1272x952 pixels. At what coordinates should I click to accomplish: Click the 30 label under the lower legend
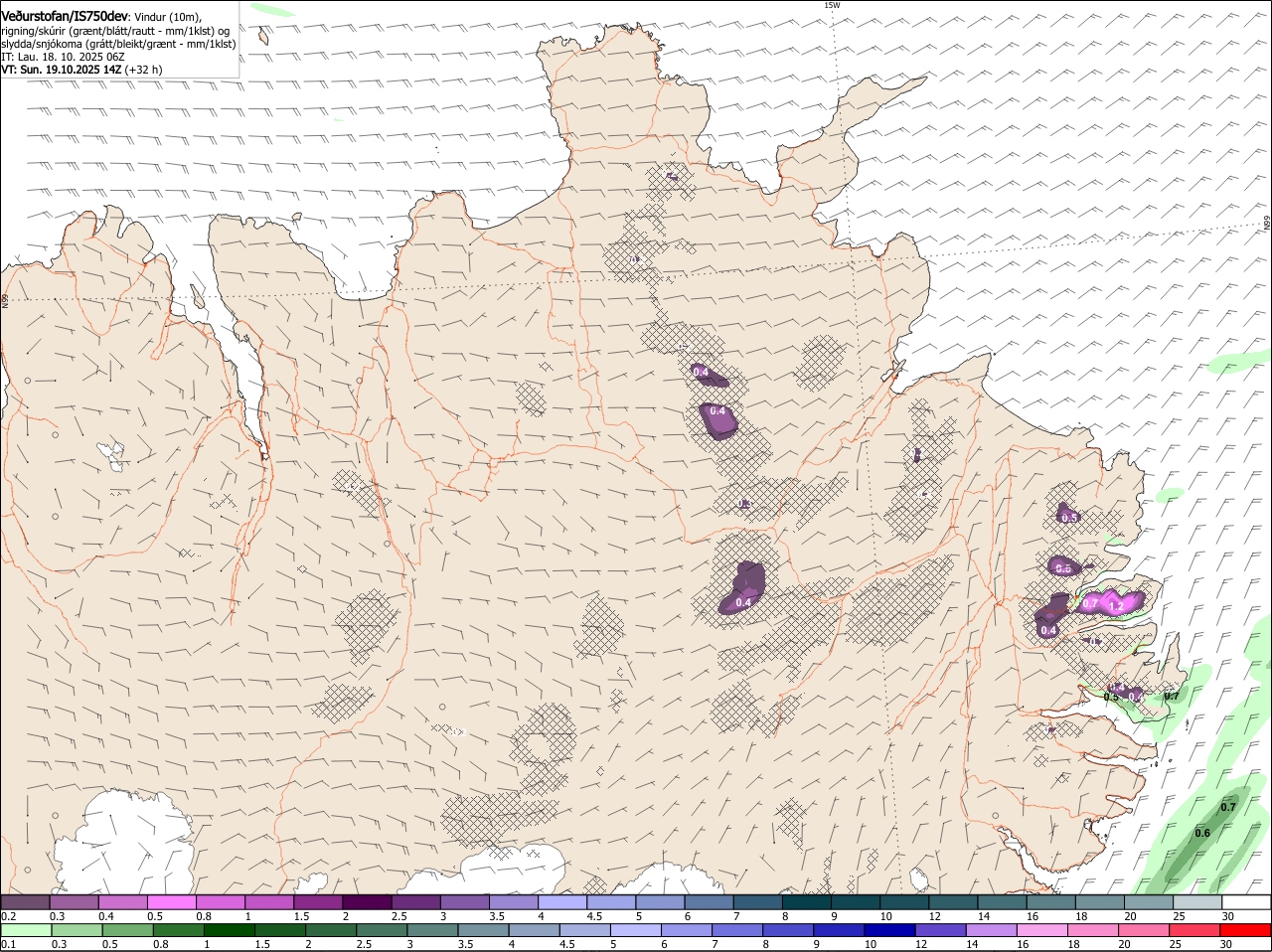pos(1226,944)
